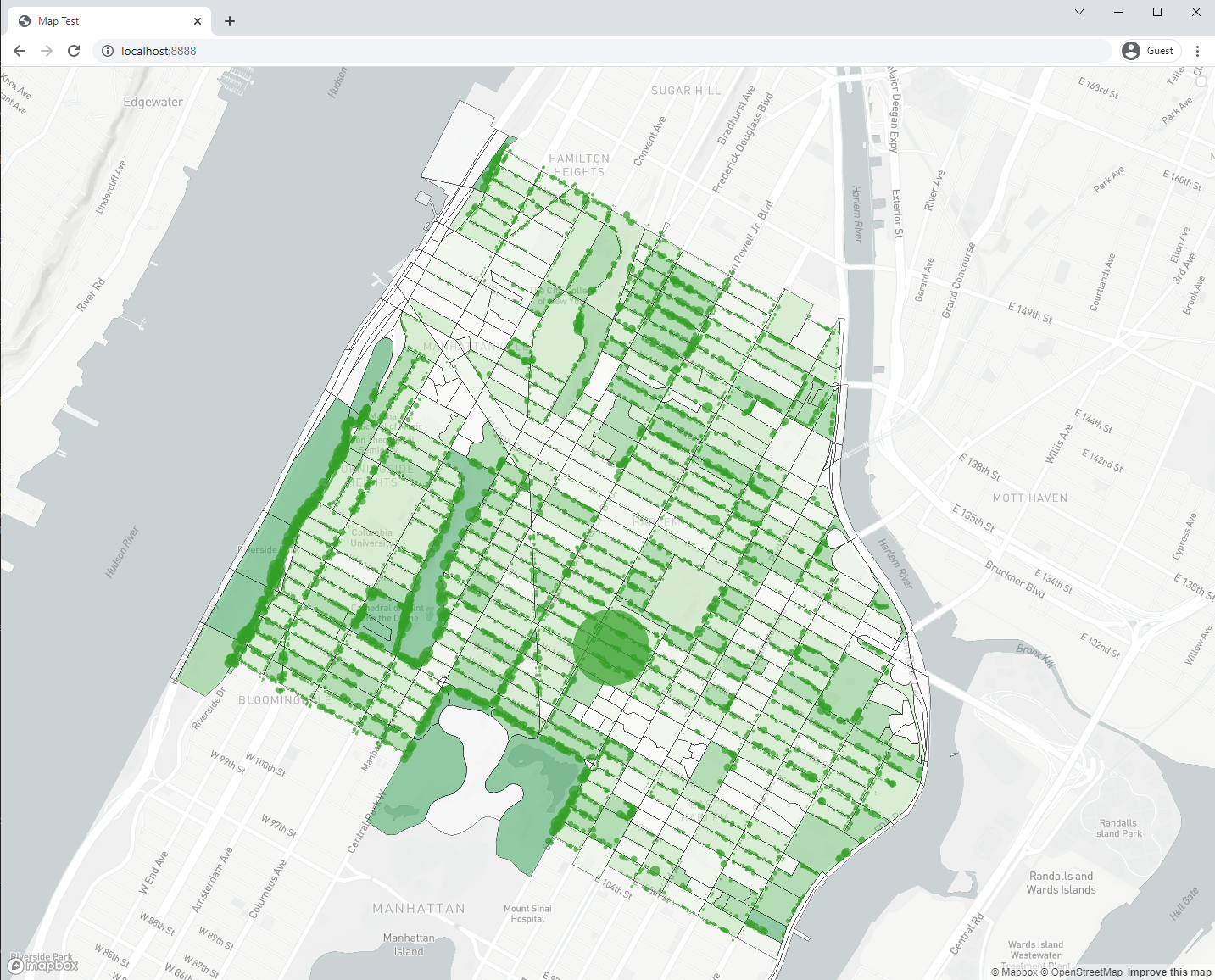Click the browser forward arrow
1215x980 pixels.
point(47,51)
